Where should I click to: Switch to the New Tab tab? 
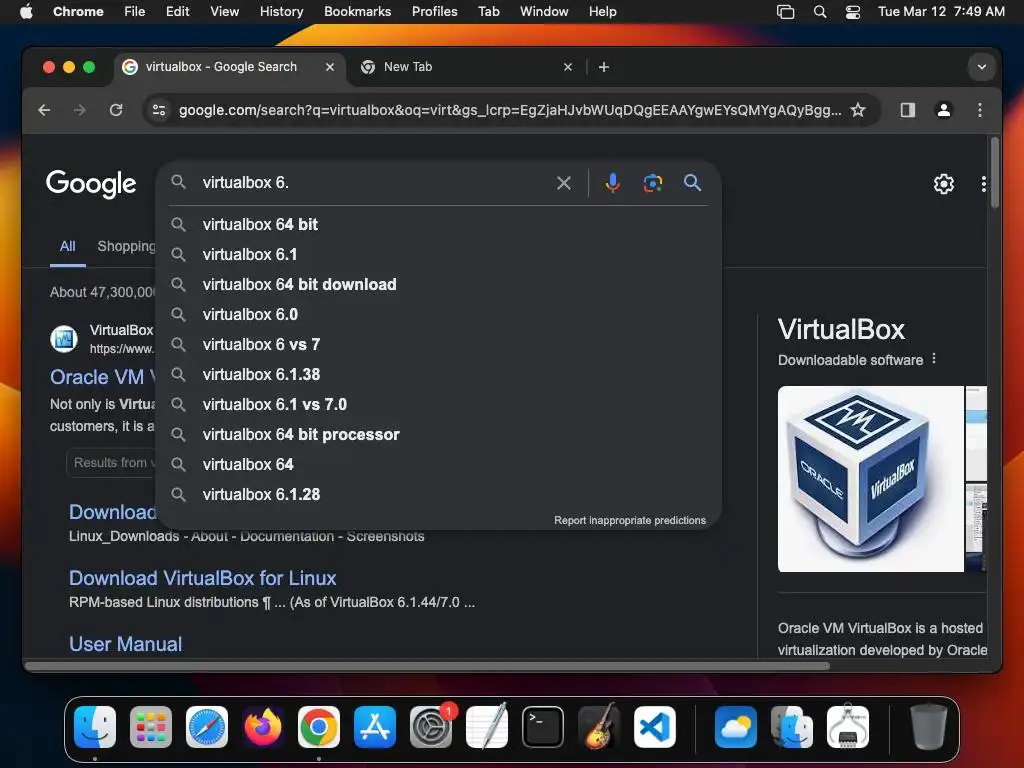(x=467, y=67)
